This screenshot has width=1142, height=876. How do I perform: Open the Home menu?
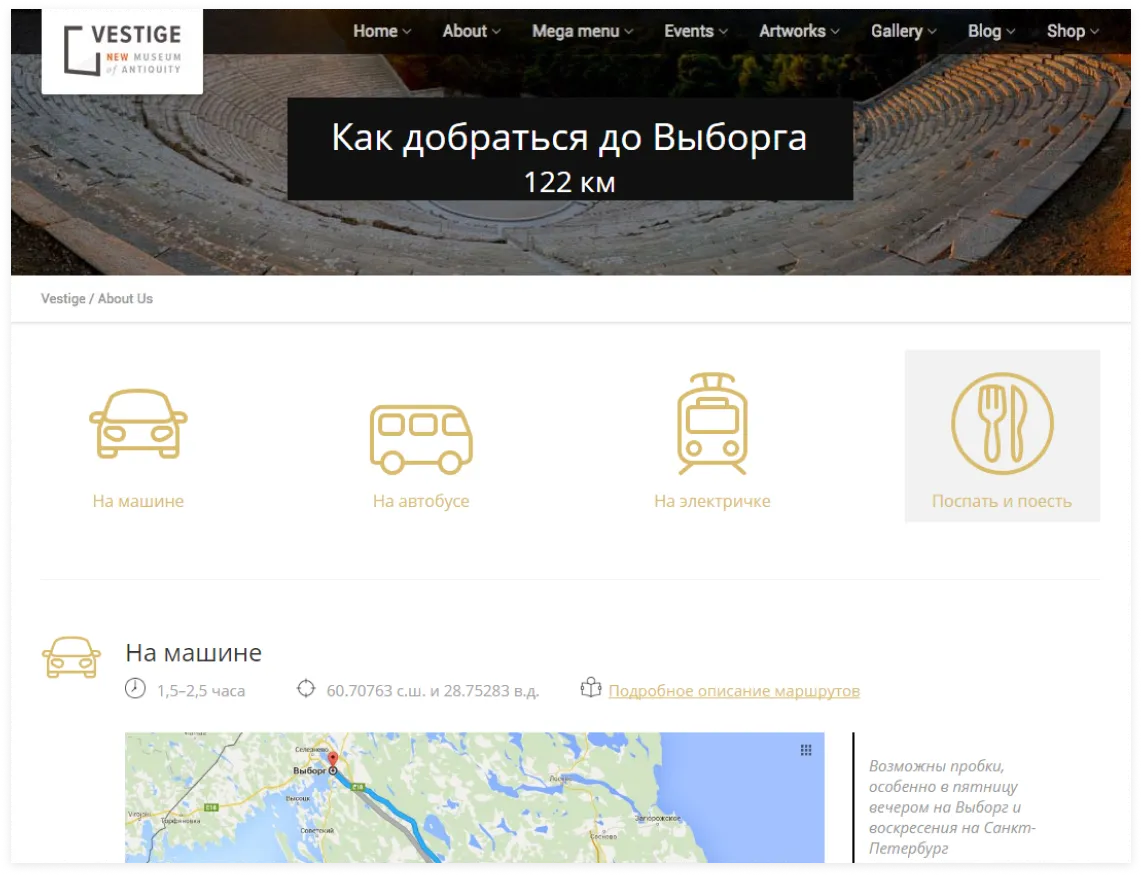pyautogui.click(x=382, y=31)
